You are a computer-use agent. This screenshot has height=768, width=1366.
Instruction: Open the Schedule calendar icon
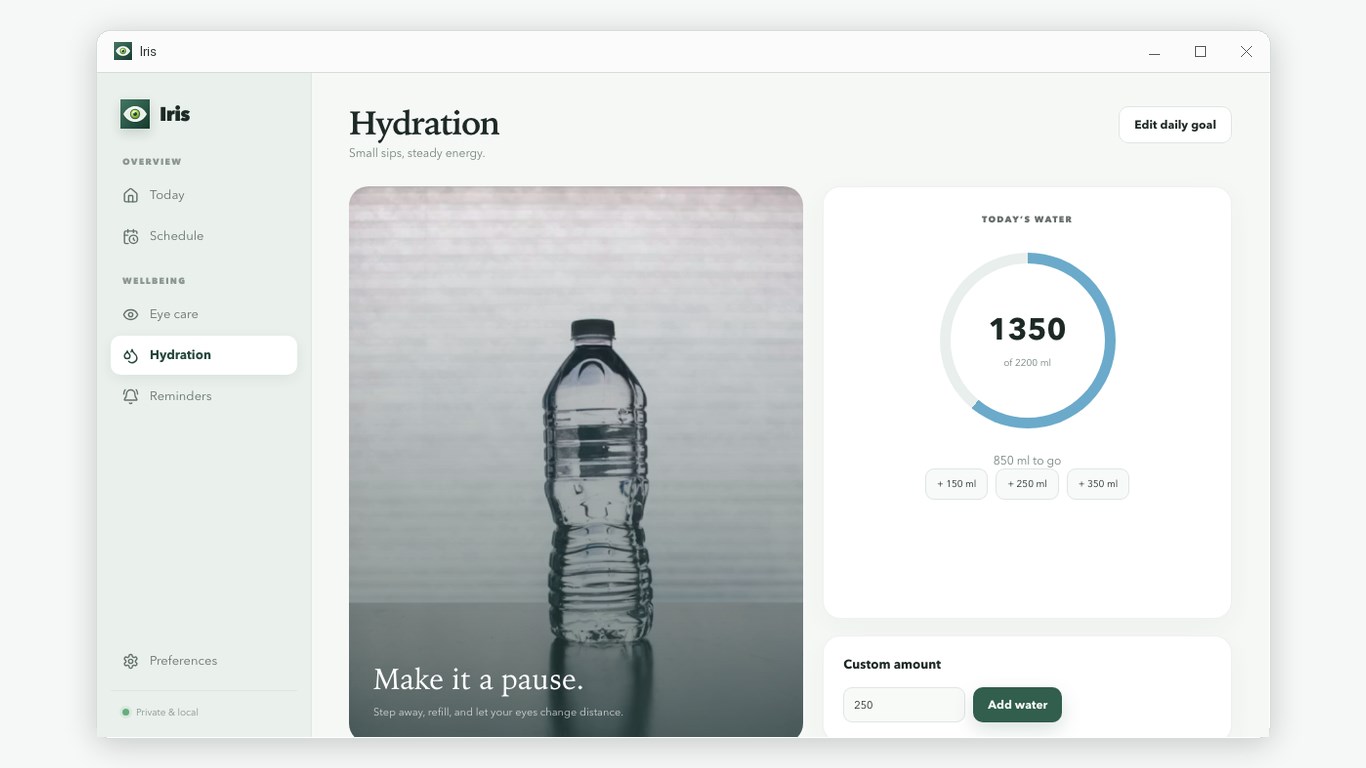[x=130, y=236]
